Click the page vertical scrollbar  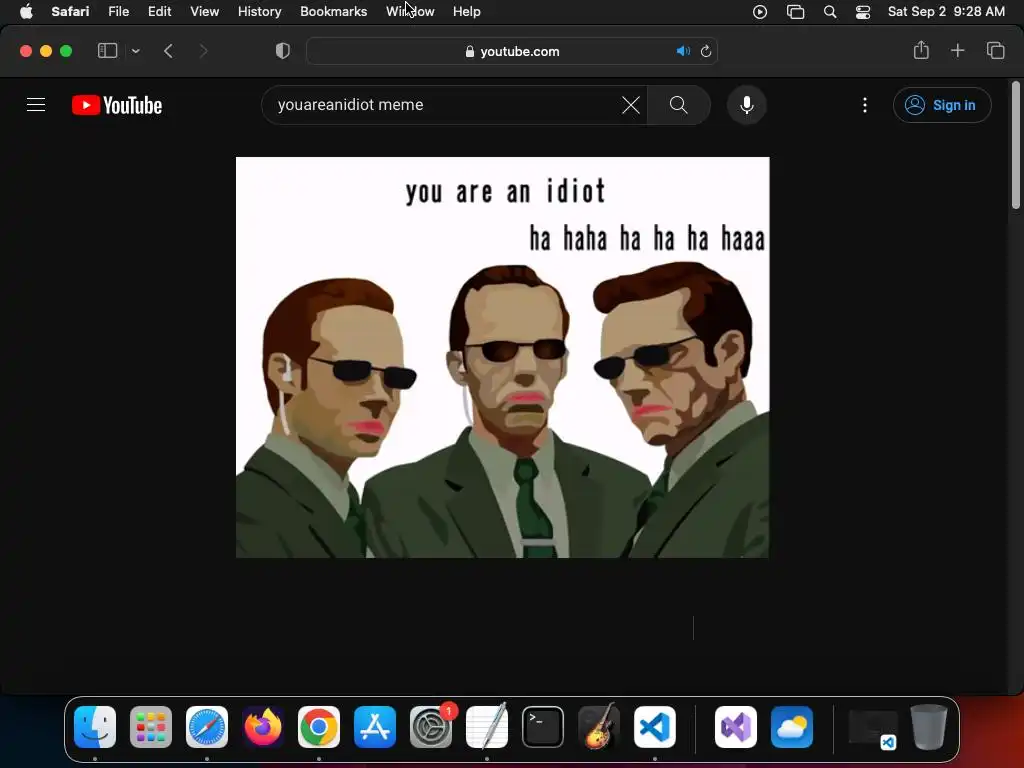[x=1016, y=146]
